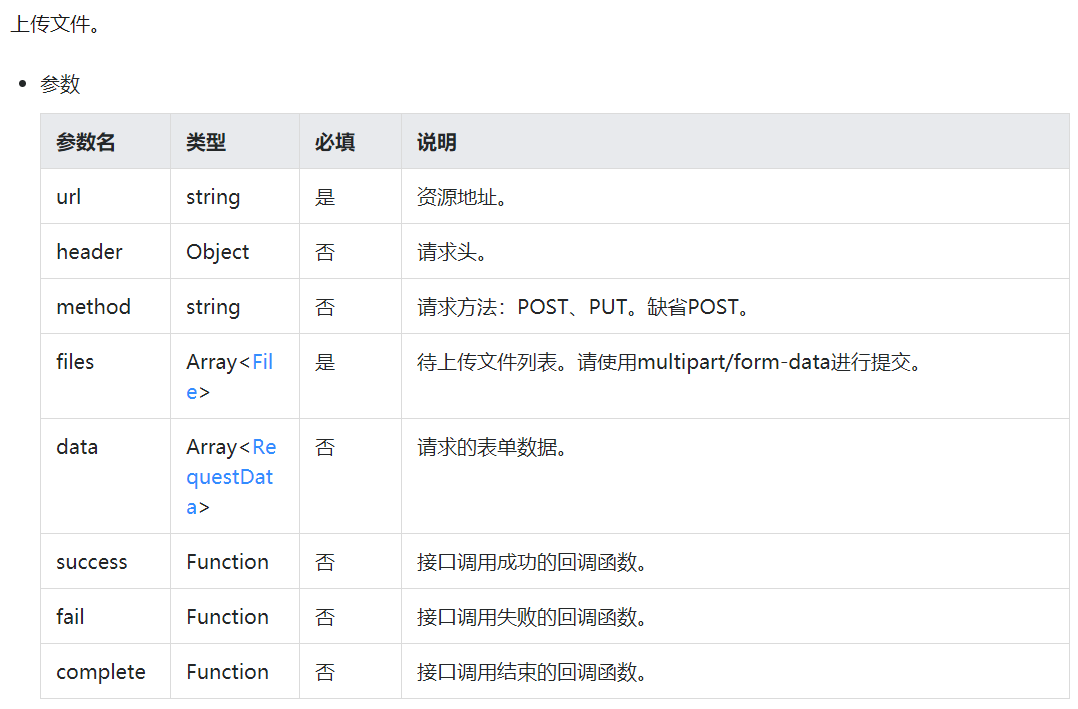Image resolution: width=1078 pixels, height=709 pixels.
Task: Click 'string' type in the method row
Action: 213,307
